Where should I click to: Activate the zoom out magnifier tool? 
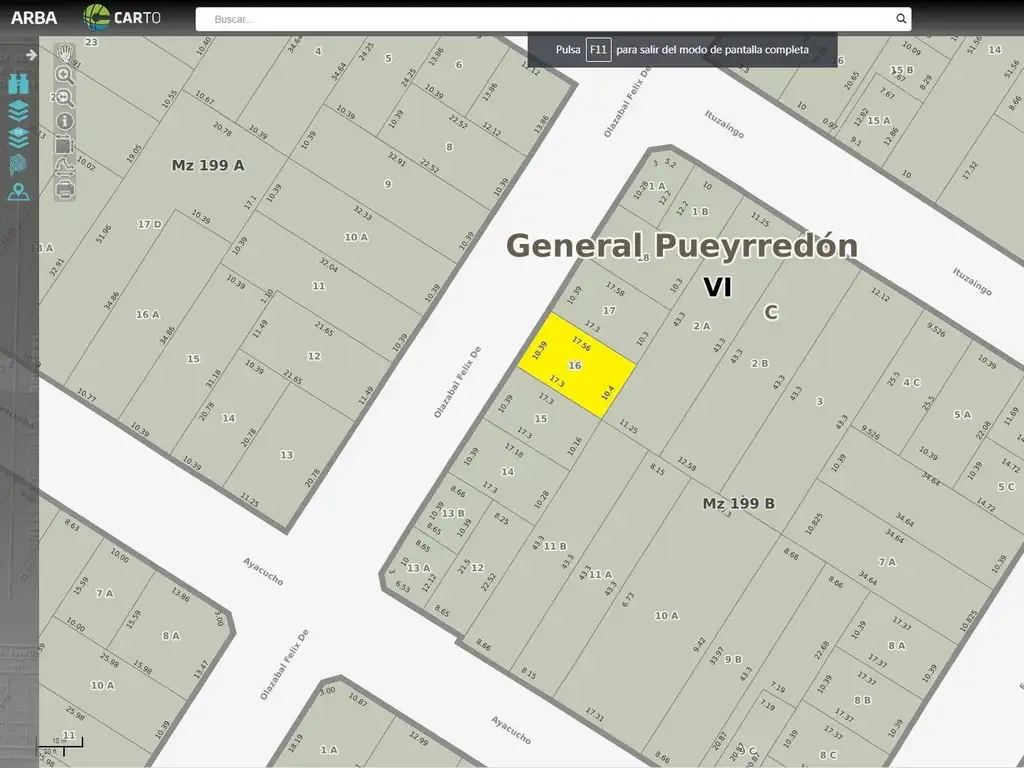tap(65, 98)
